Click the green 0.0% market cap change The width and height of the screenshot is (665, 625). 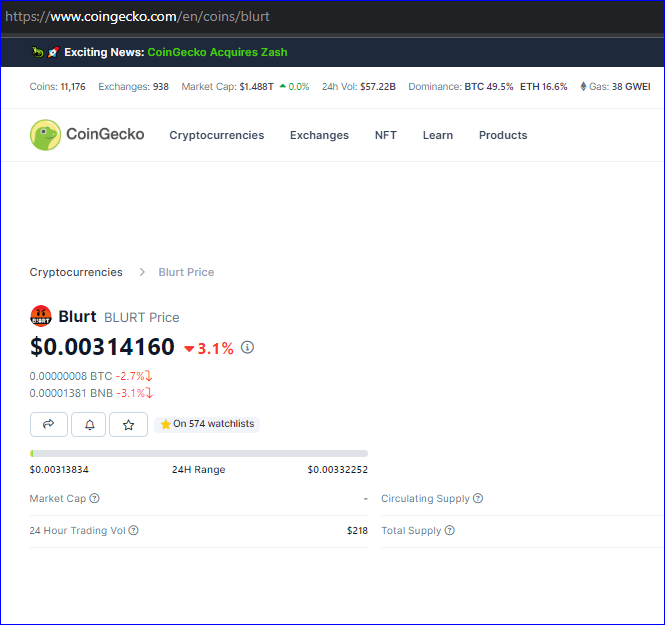(x=294, y=86)
